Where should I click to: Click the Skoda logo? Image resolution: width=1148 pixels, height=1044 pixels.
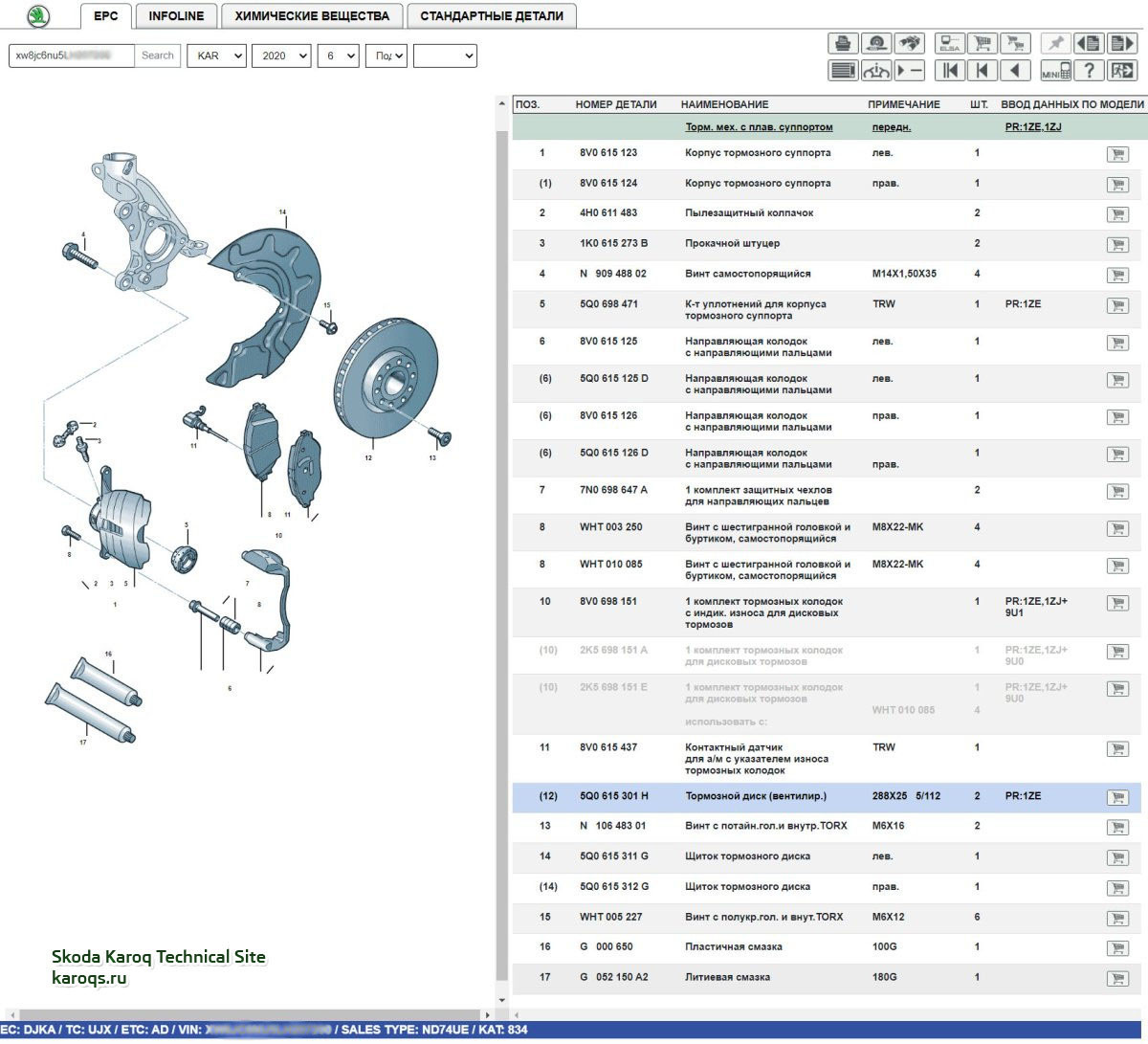37,15
